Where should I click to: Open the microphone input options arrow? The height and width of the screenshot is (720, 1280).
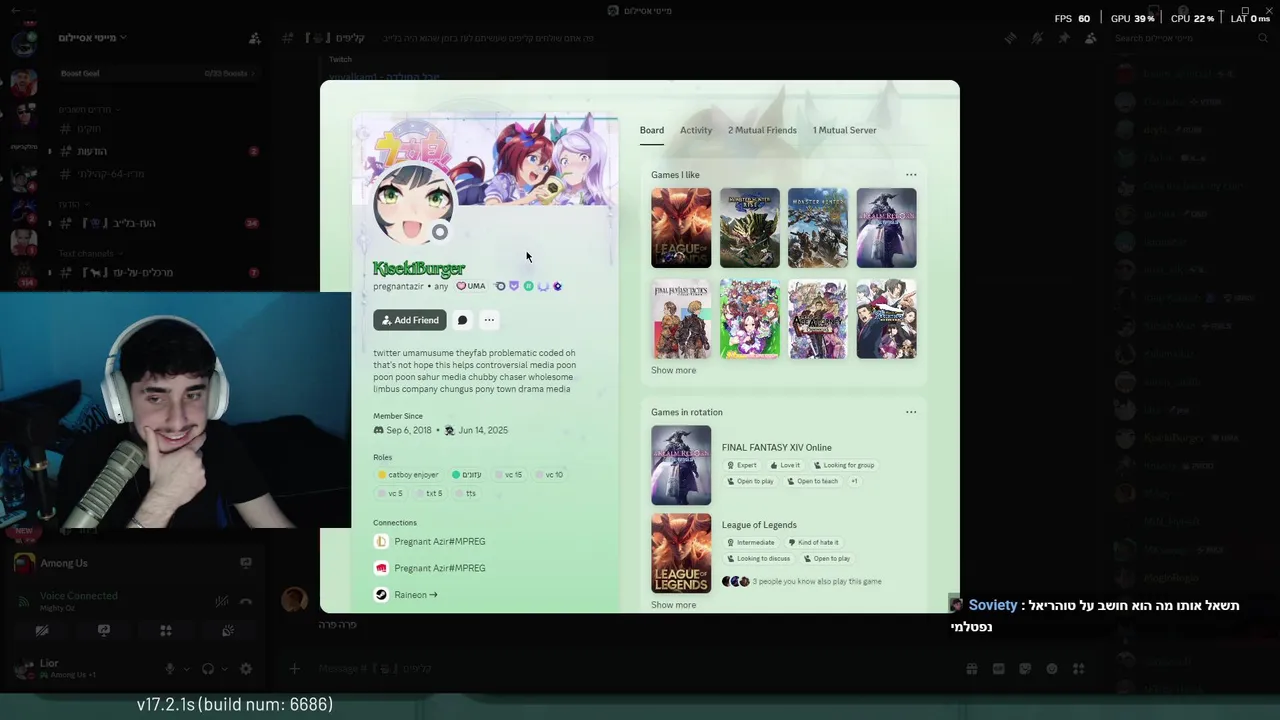point(186,669)
